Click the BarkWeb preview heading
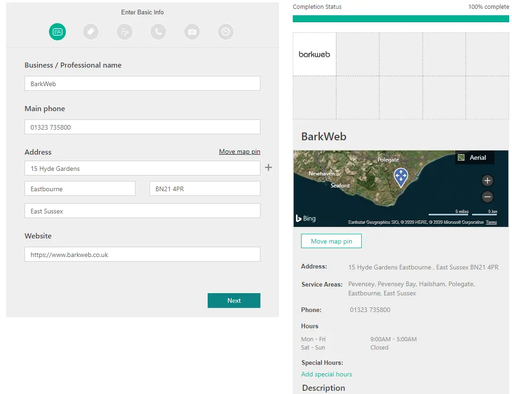 coord(324,136)
